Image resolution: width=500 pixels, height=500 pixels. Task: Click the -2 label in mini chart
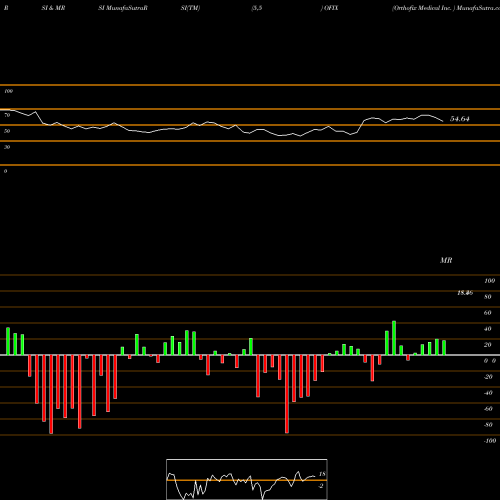(x=321, y=486)
